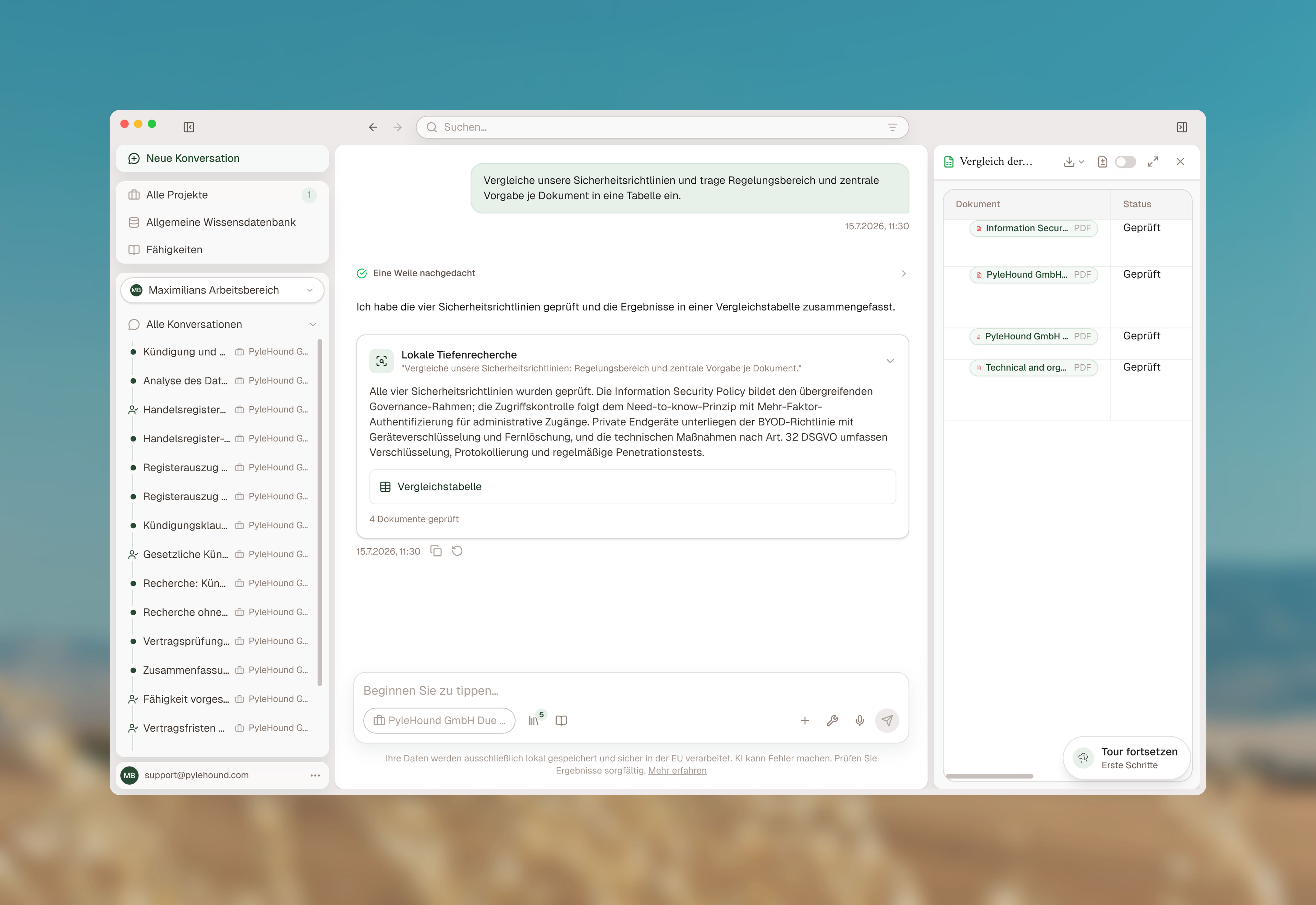Screen dimensions: 1316x905
Task: Collapse the Alle Konversationen list
Action: [313, 324]
